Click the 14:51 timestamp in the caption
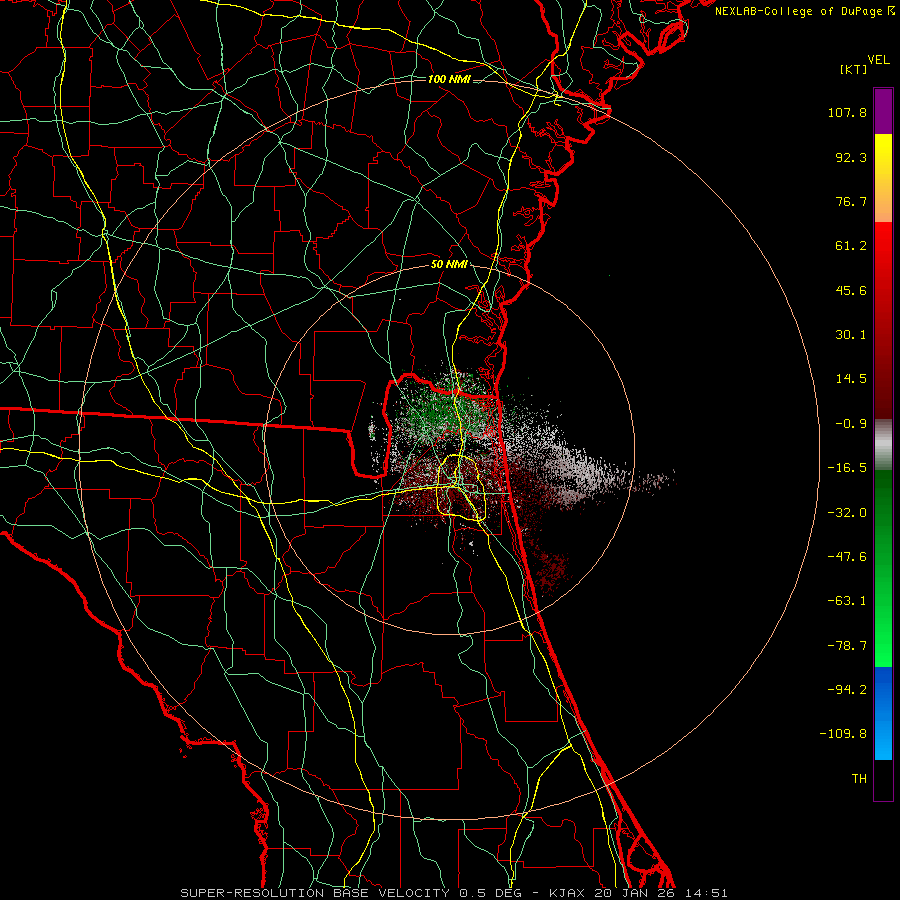This screenshot has height=900, width=900. click(x=706, y=893)
